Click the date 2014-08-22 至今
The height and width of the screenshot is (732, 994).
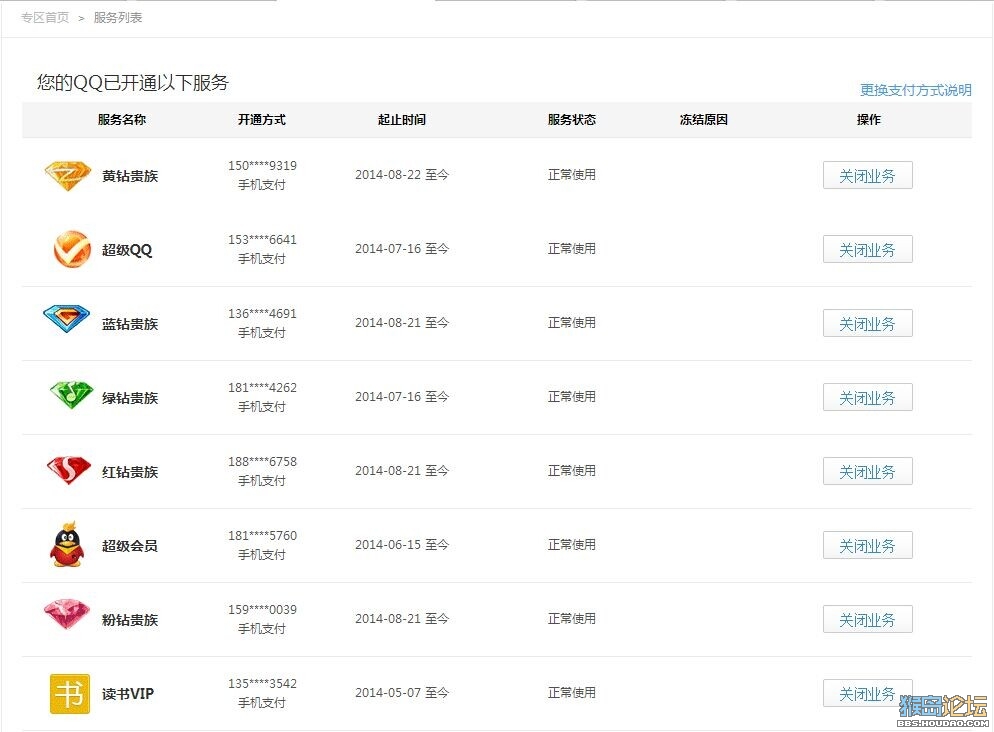[402, 175]
